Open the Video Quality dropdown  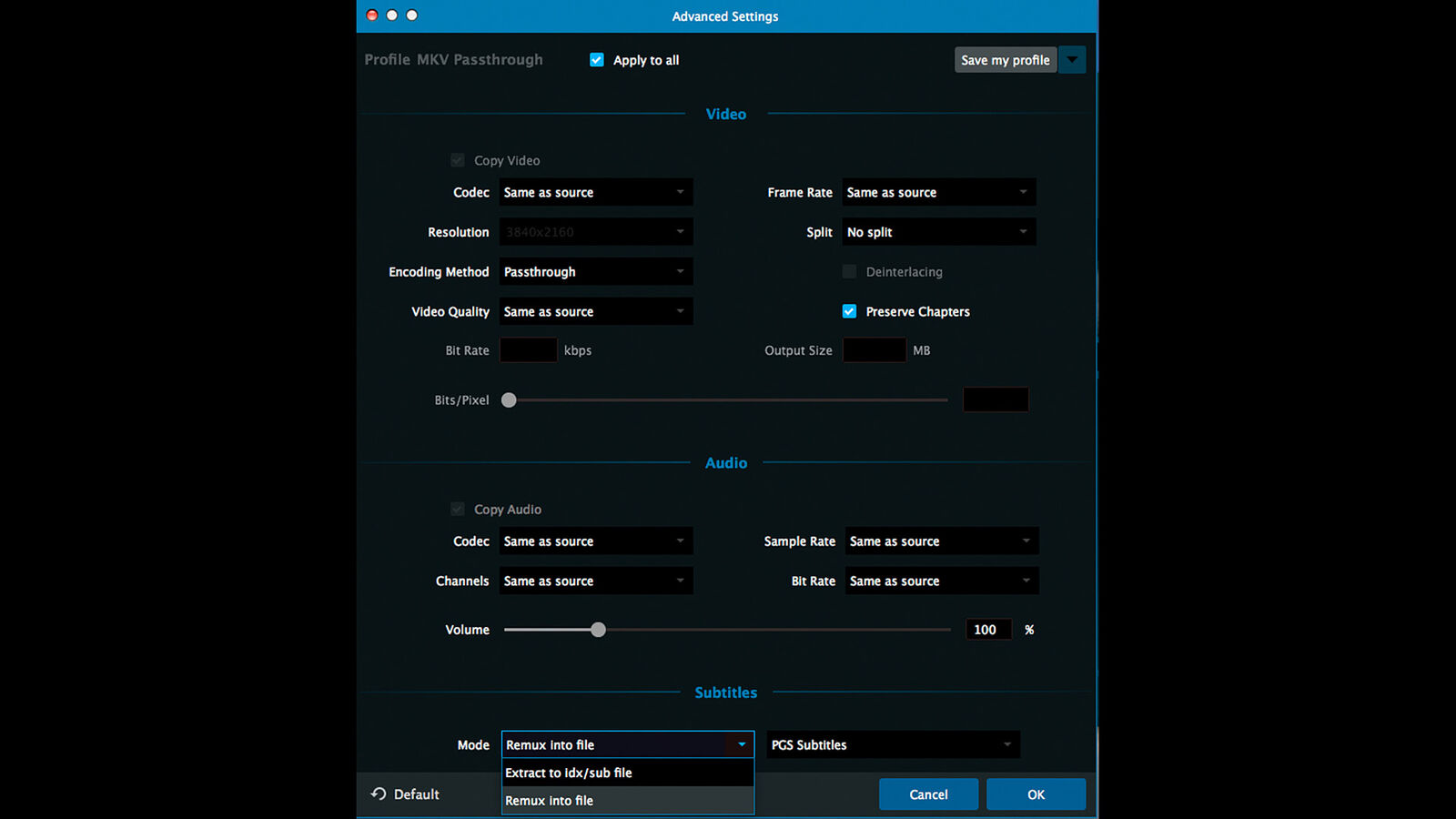click(x=595, y=311)
